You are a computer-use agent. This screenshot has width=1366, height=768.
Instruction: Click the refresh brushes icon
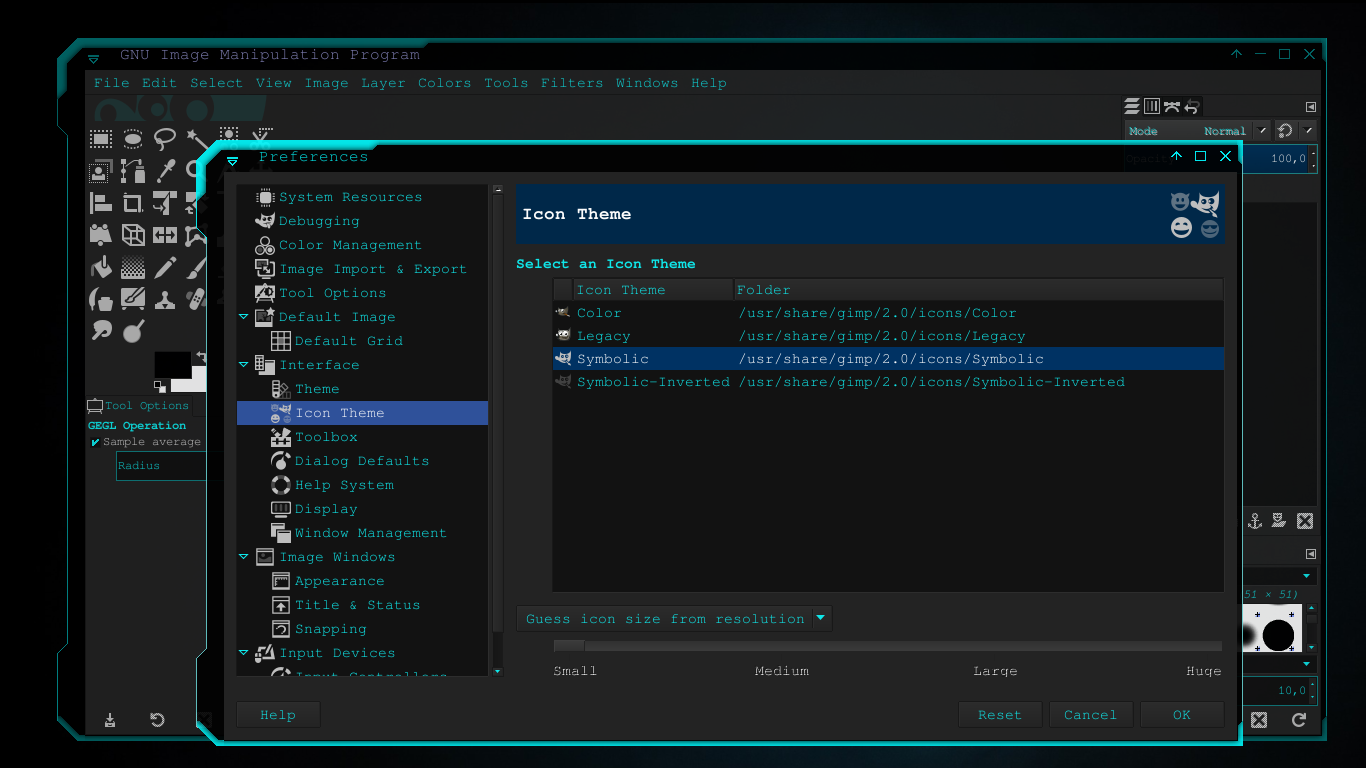click(x=1299, y=720)
